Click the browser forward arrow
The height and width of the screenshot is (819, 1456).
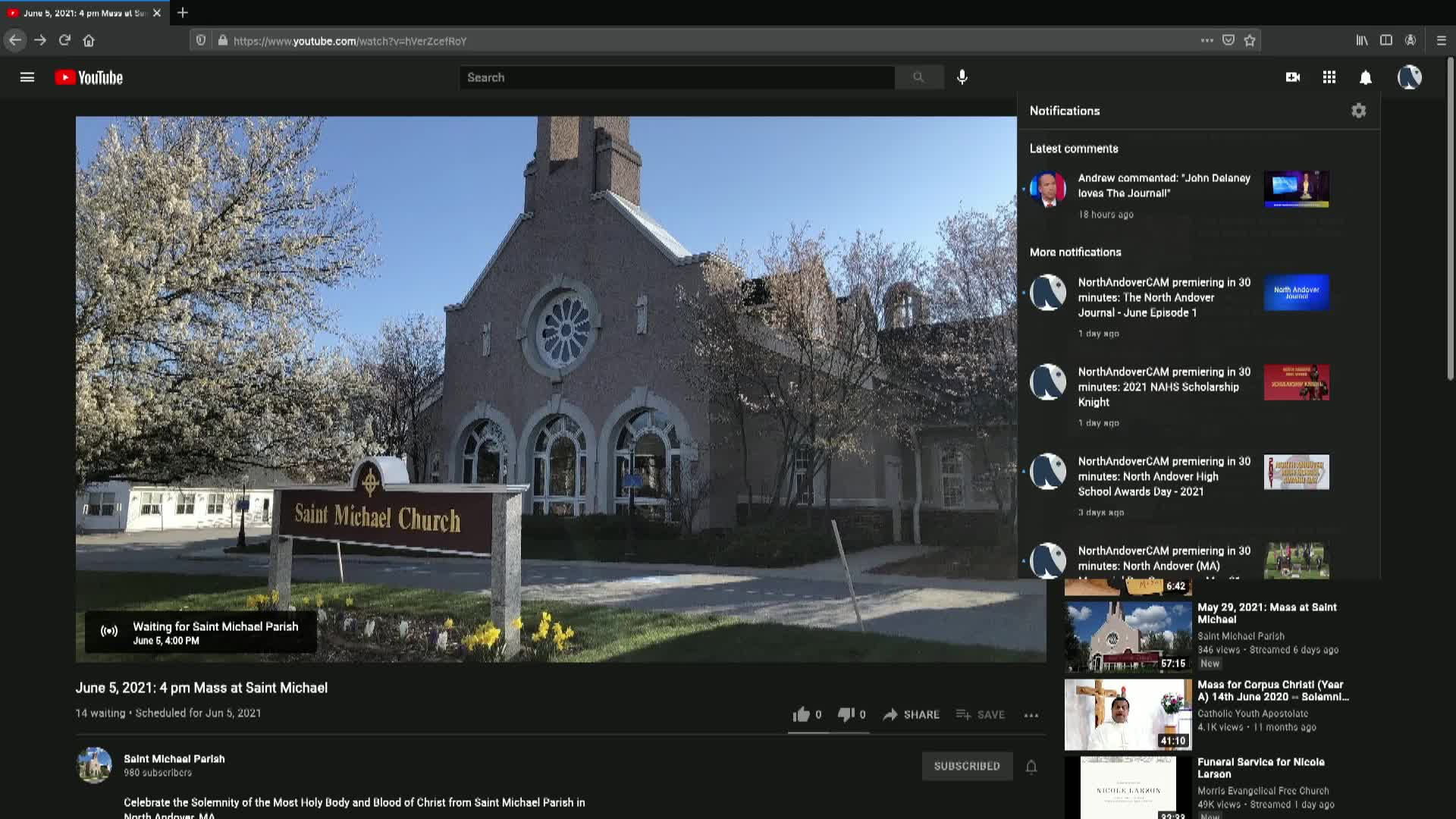40,41
